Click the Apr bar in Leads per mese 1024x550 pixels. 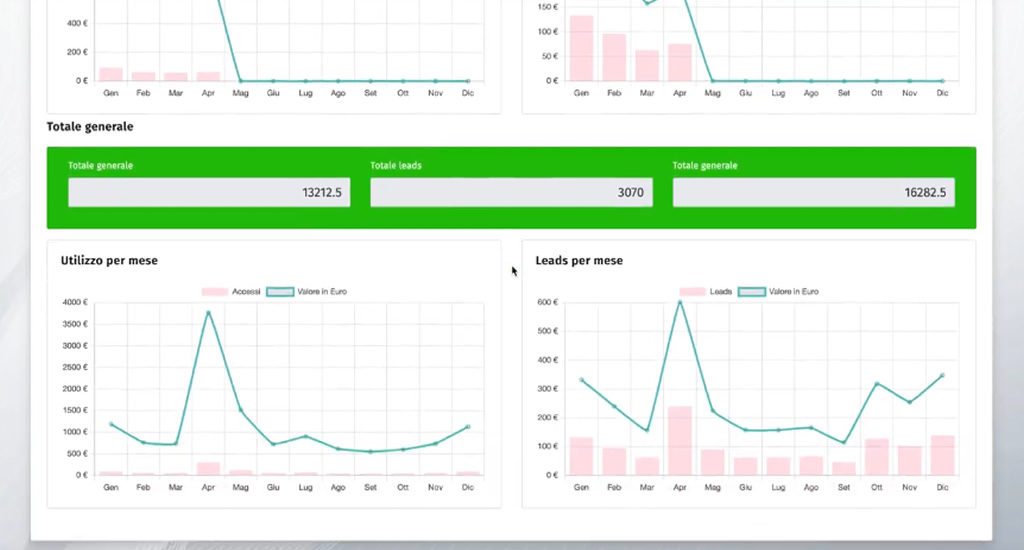coord(680,441)
